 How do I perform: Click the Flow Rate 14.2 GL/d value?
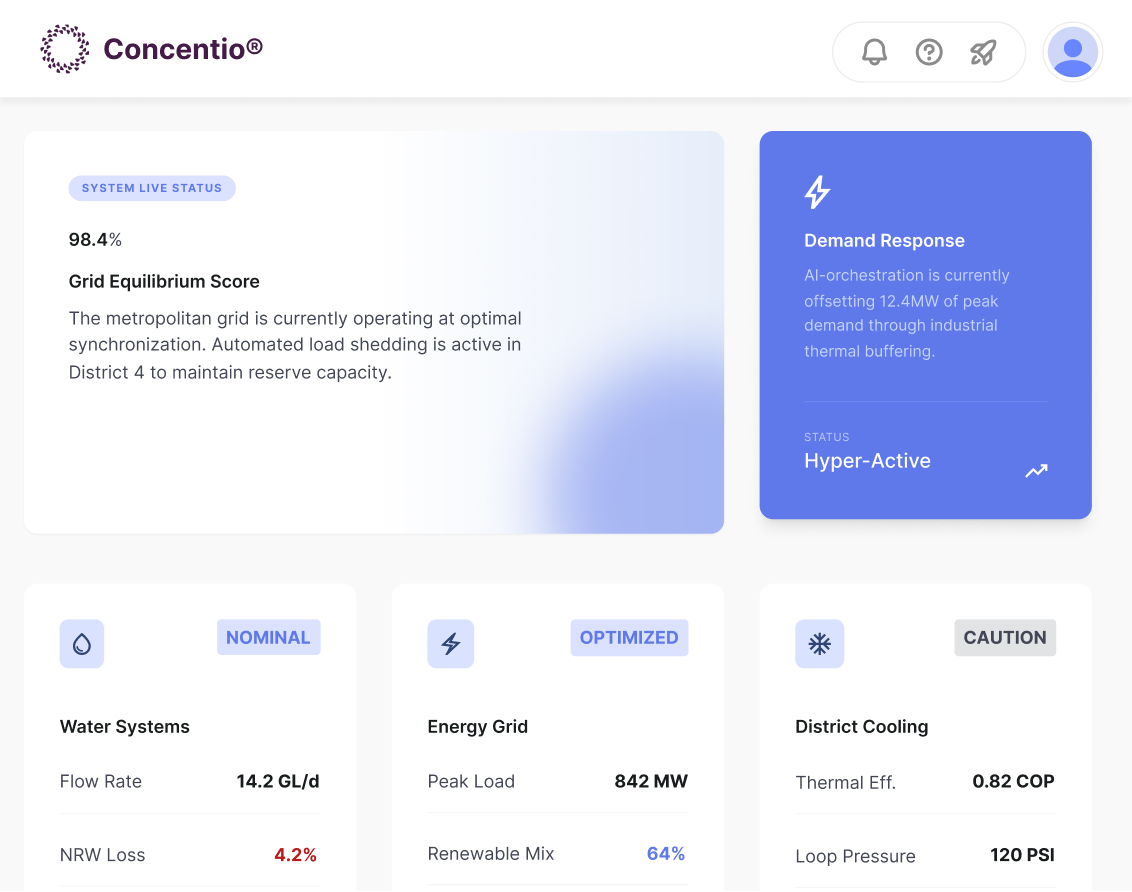(x=278, y=781)
